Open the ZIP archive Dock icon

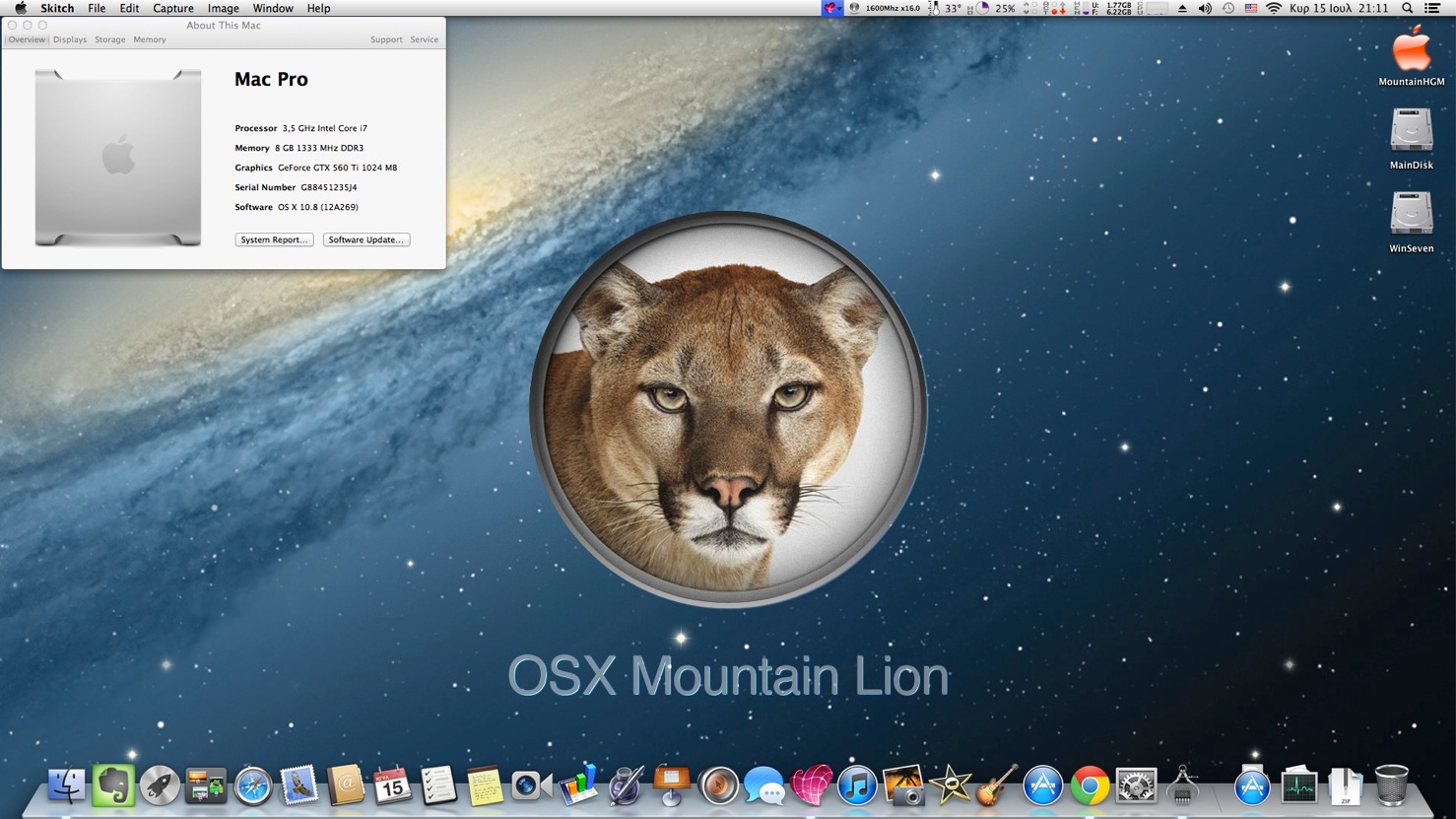(x=1346, y=786)
